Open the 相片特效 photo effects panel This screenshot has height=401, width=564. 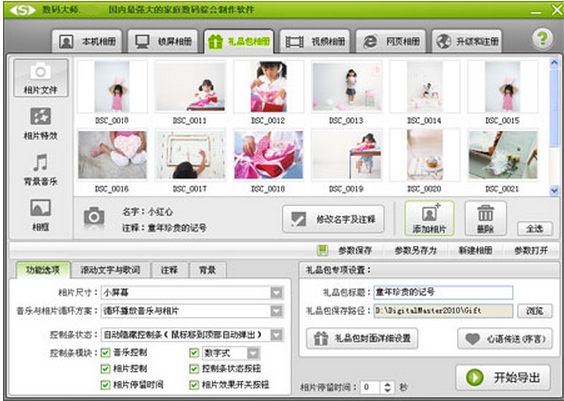(x=41, y=124)
